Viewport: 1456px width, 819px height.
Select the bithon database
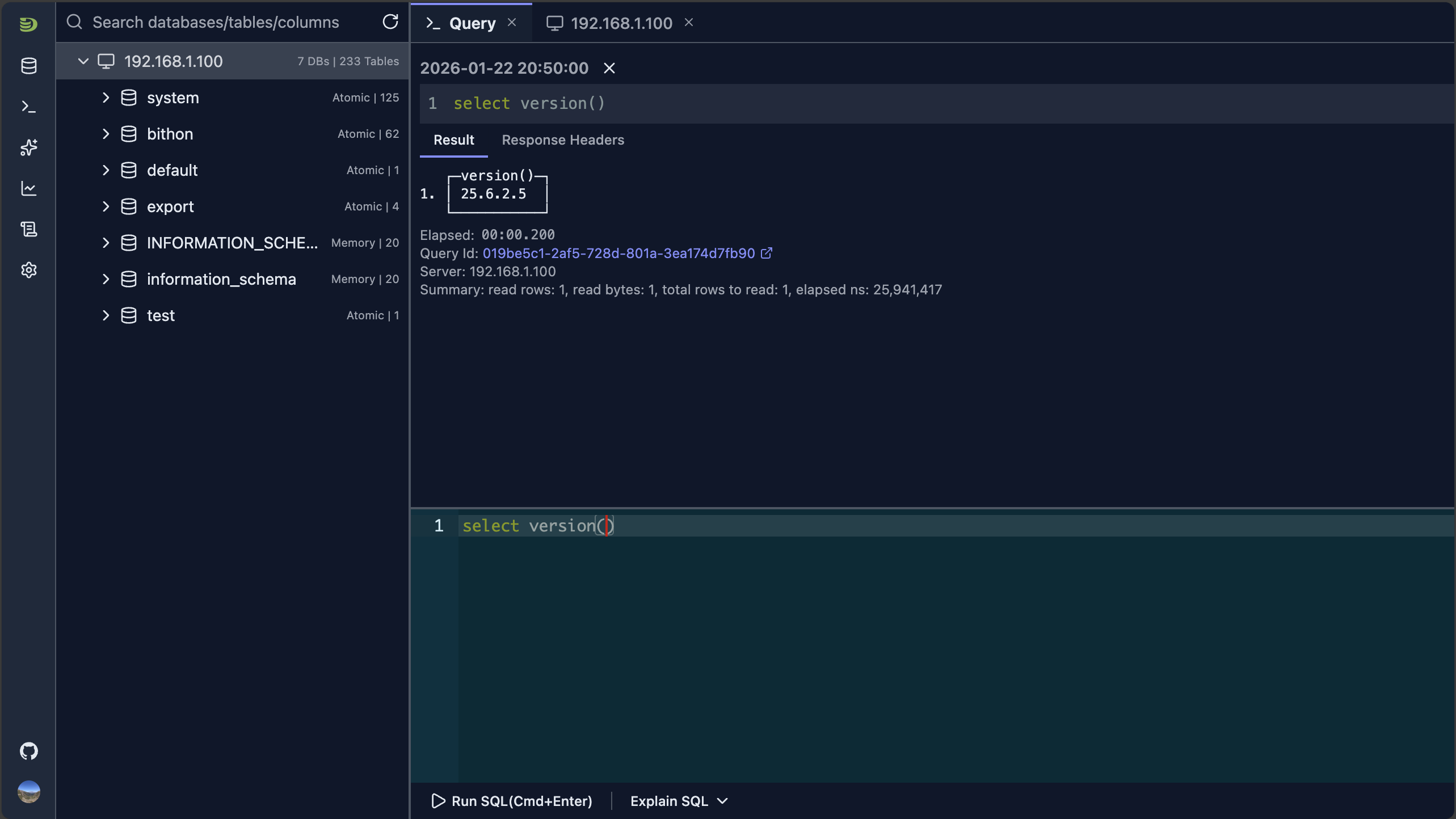pos(170,134)
